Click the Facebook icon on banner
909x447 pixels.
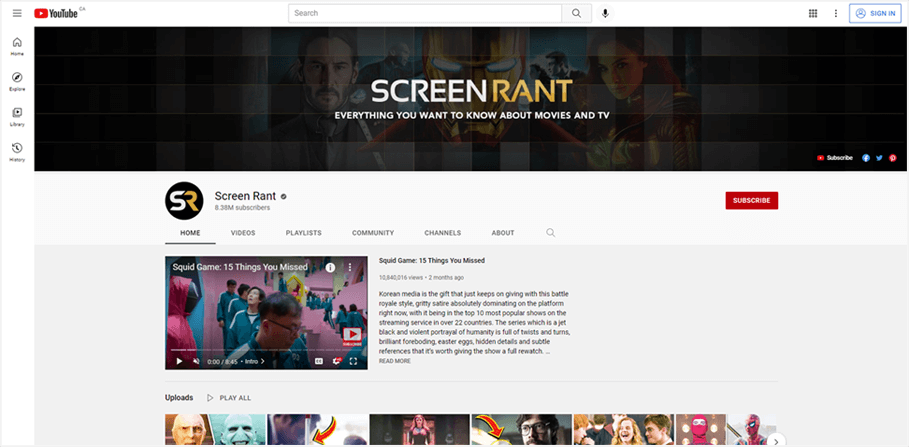(x=866, y=158)
